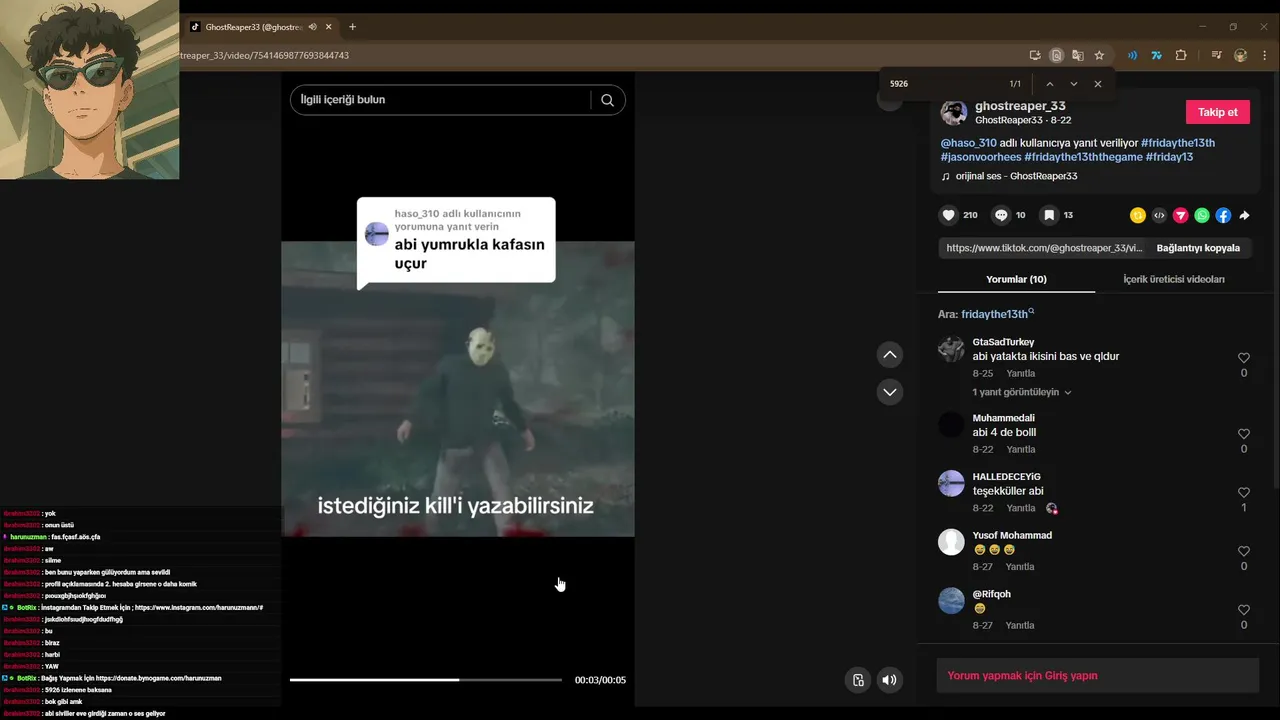1280x720 pixels.
Task: Like HALLEDECEYİG's comment
Action: (1244, 493)
